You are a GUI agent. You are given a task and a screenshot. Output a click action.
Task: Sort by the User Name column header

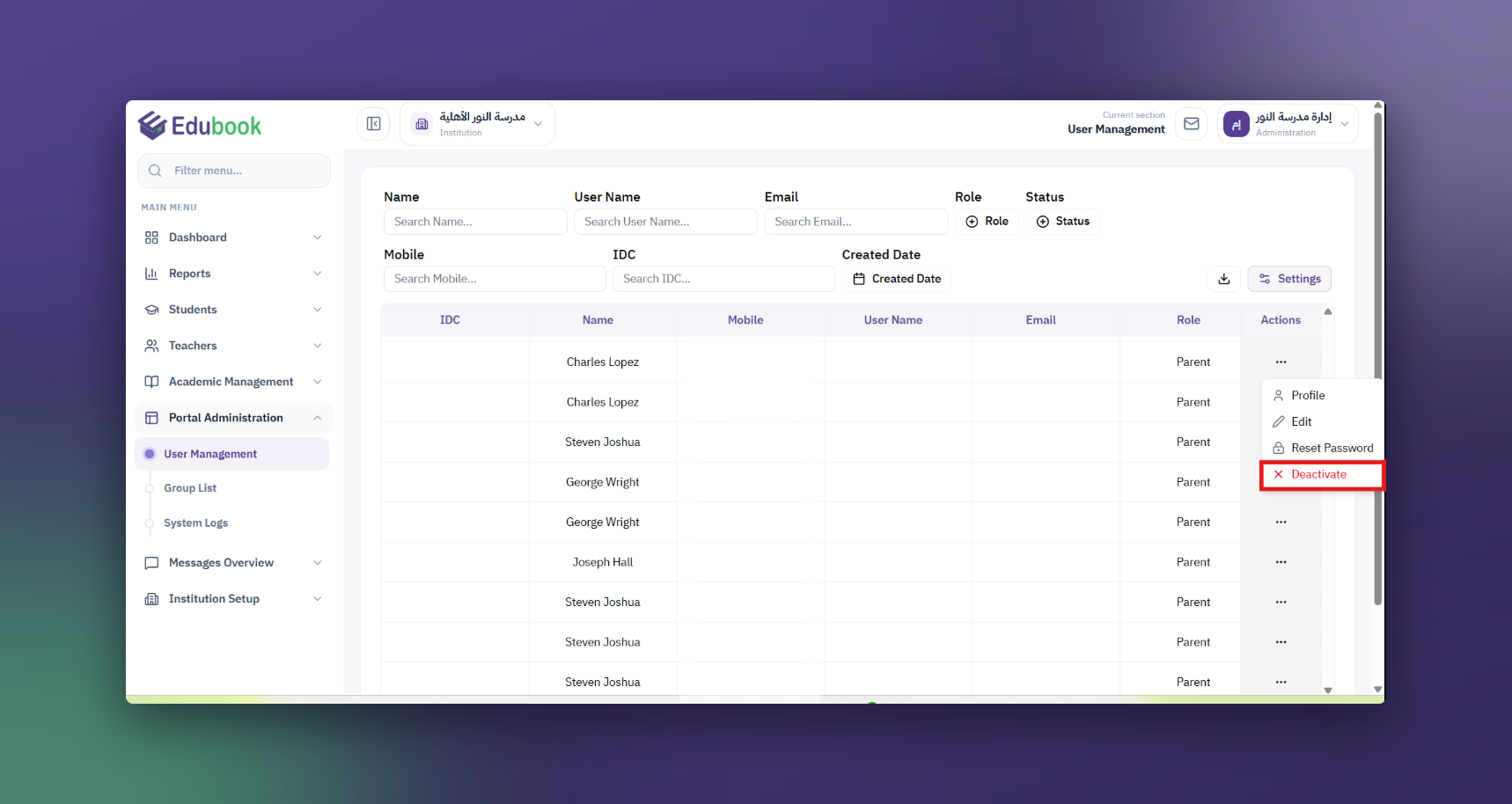click(893, 320)
